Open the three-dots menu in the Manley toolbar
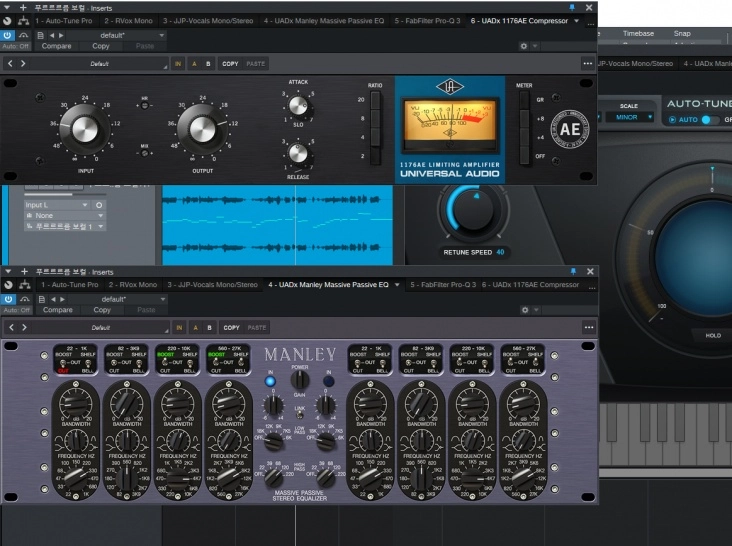 [x=588, y=327]
